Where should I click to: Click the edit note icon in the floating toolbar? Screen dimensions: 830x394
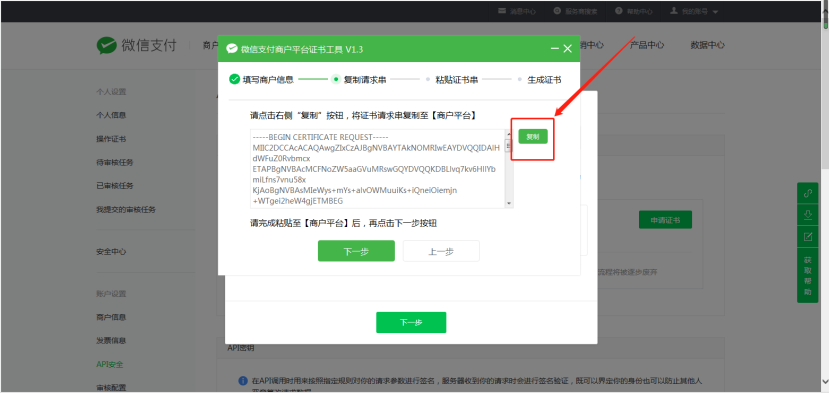(808, 237)
